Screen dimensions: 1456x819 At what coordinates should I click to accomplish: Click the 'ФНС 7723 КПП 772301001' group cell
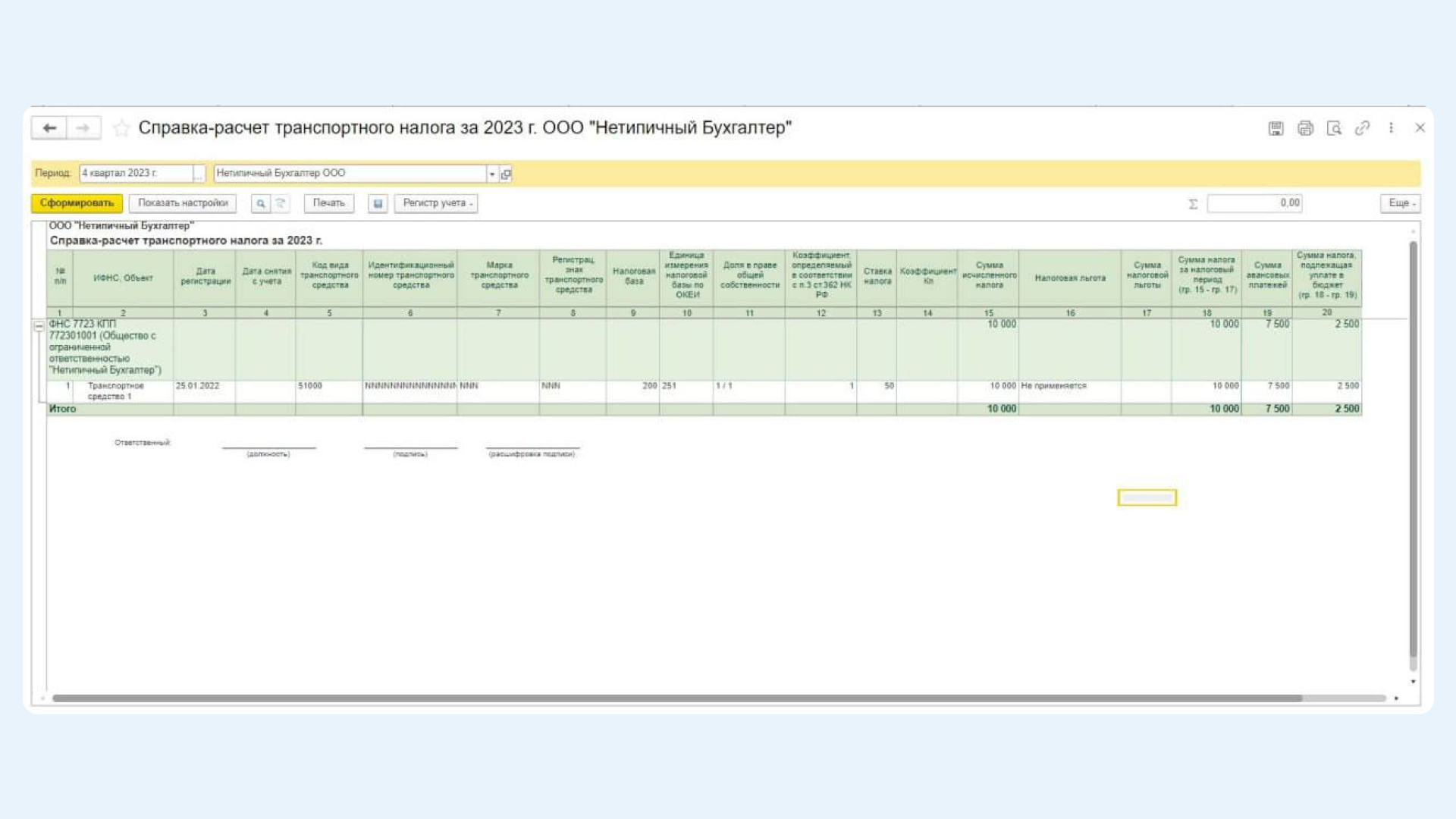pyautogui.click(x=110, y=347)
